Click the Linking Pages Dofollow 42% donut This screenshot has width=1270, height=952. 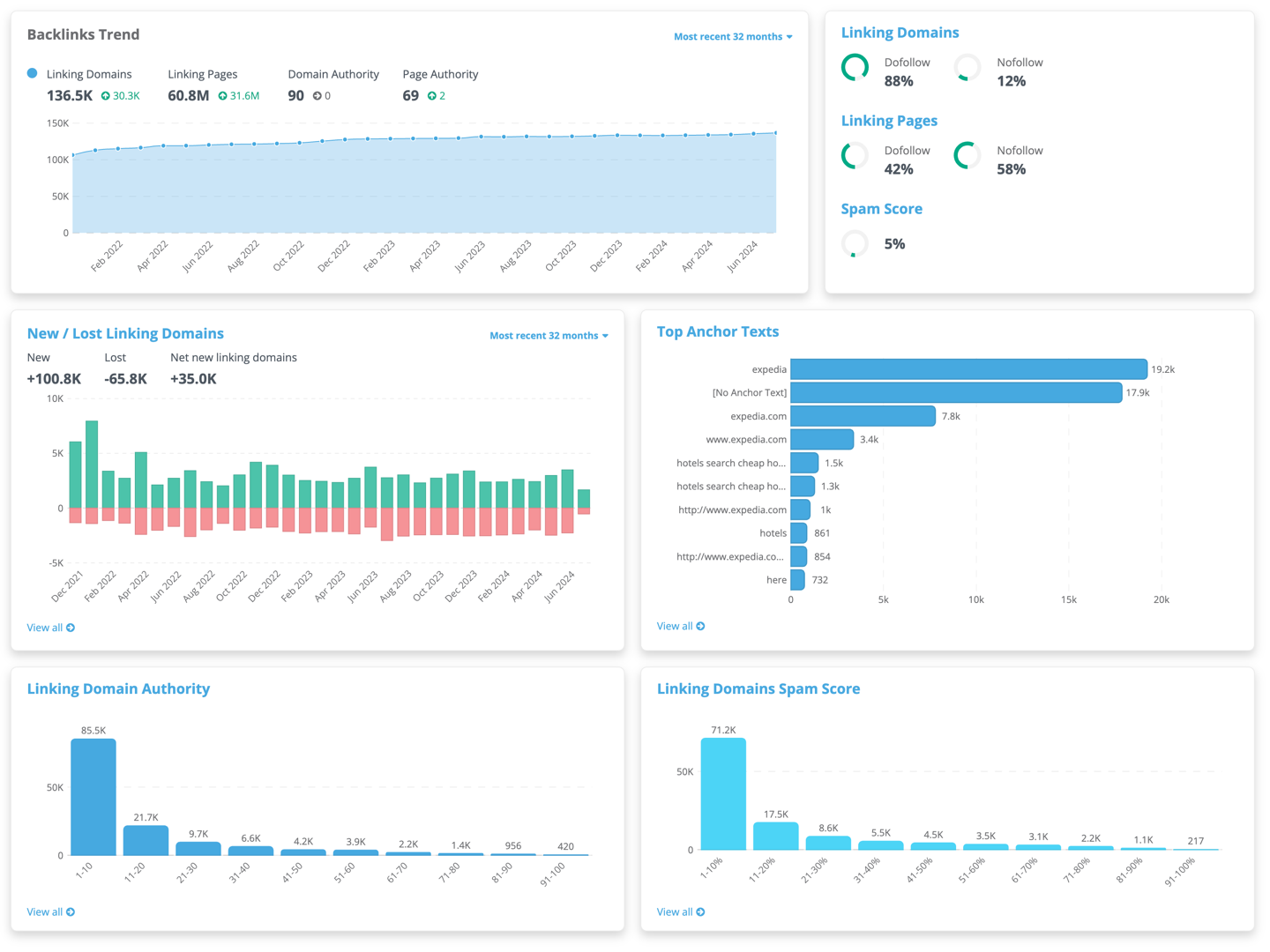(855, 155)
